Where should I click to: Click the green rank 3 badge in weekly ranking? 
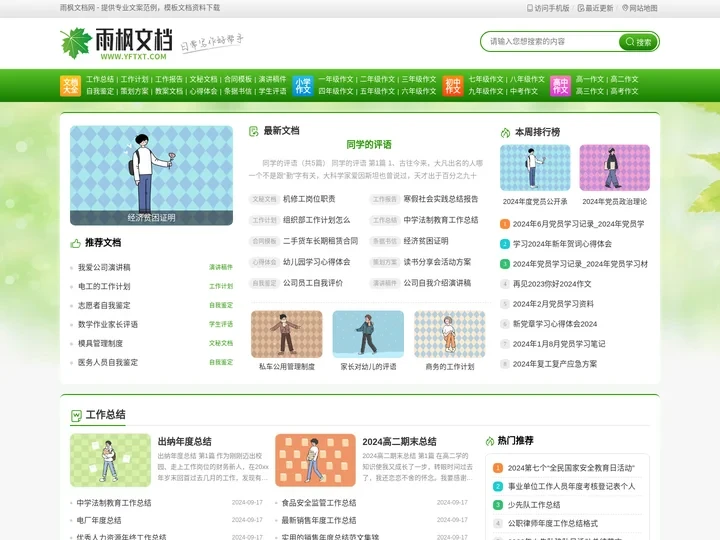[505, 264]
